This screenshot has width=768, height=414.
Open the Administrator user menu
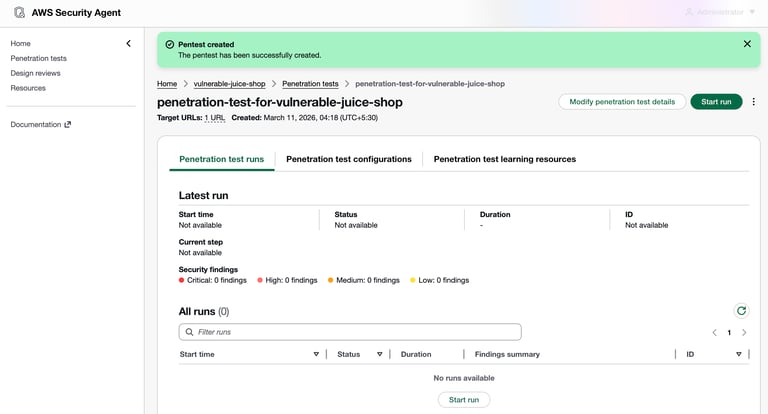point(720,12)
